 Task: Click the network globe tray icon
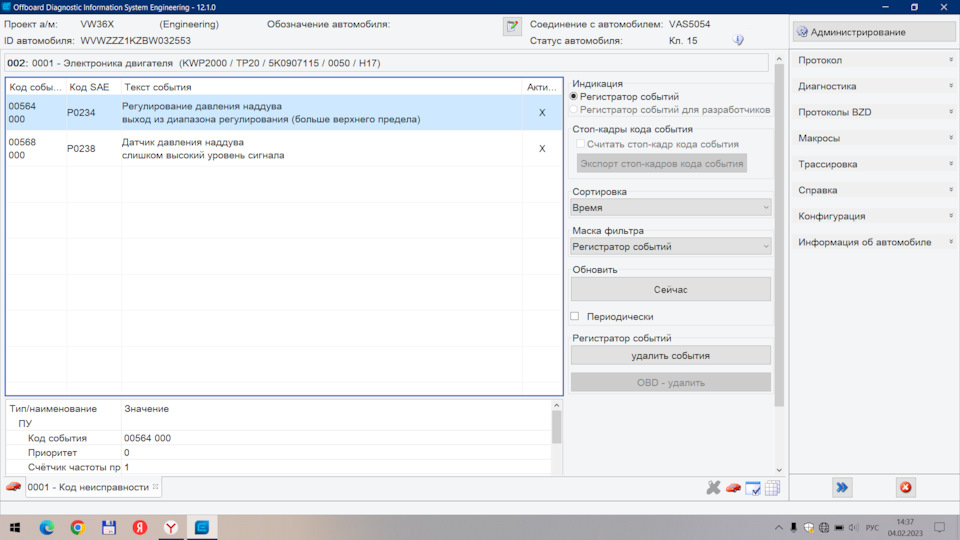coord(824,527)
